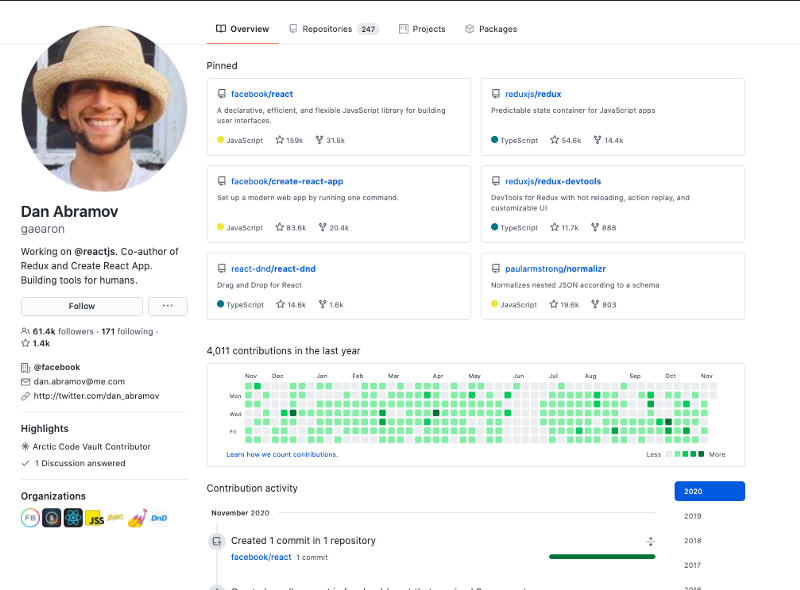Open the twitter.com/dan_abramov link
This screenshot has width=800, height=590.
click(x=96, y=396)
